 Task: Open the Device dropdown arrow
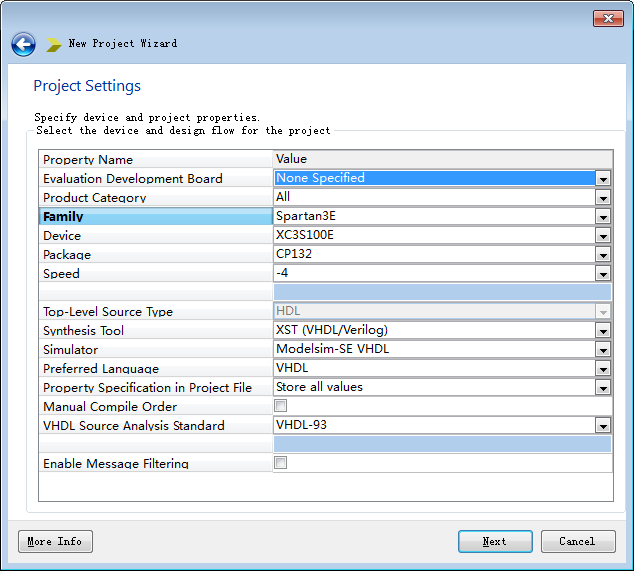603,236
